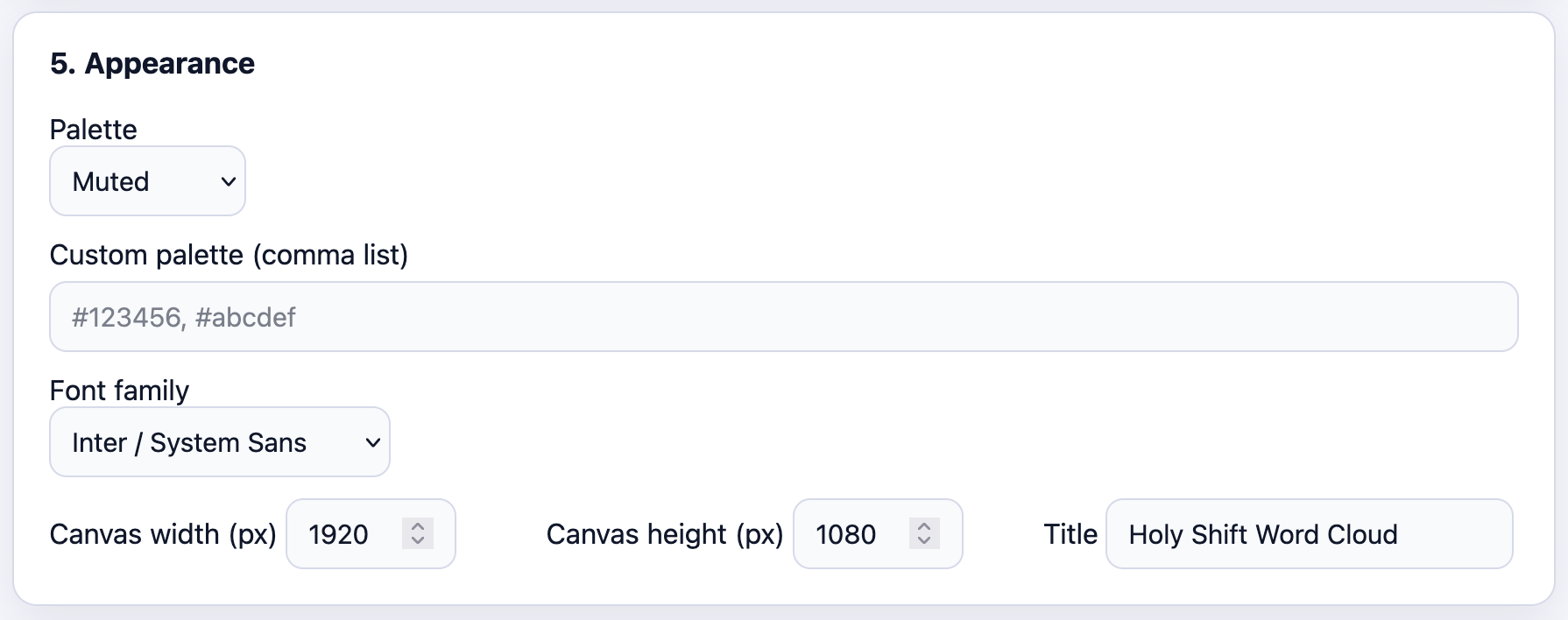The width and height of the screenshot is (1568, 620).
Task: Click the Title field with Holy Shift Word Cloud
Action: (1309, 534)
